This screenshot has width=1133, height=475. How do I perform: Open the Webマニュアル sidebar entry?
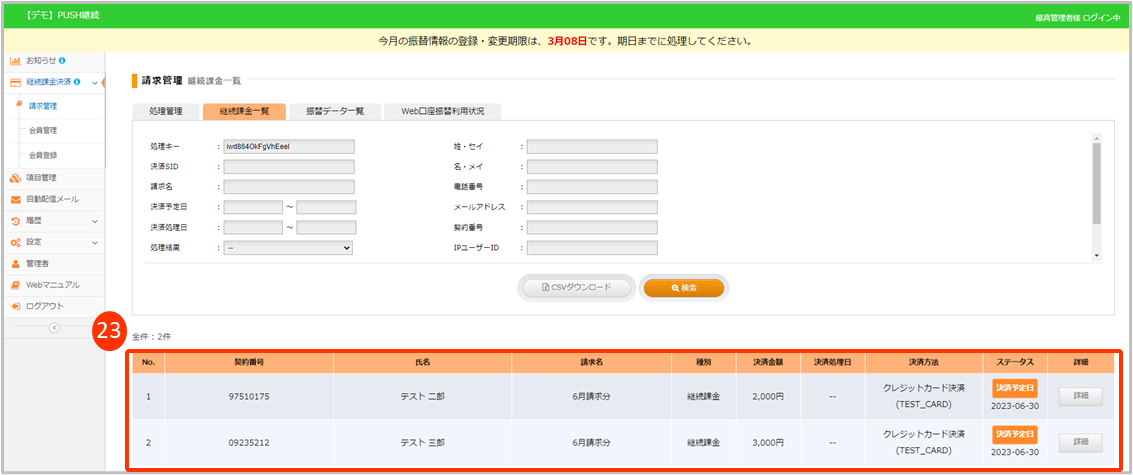tap(52, 285)
